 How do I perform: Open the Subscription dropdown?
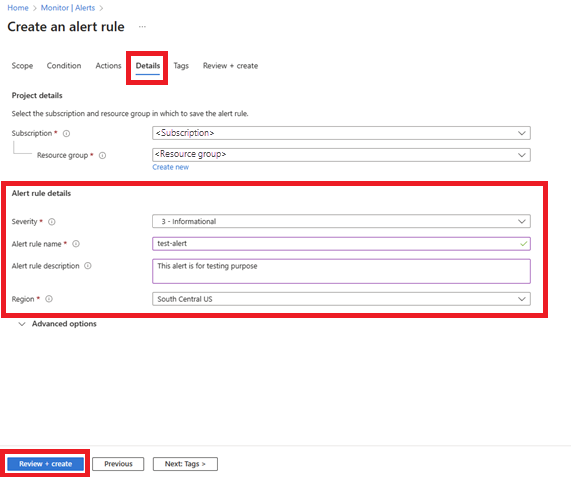(341, 133)
